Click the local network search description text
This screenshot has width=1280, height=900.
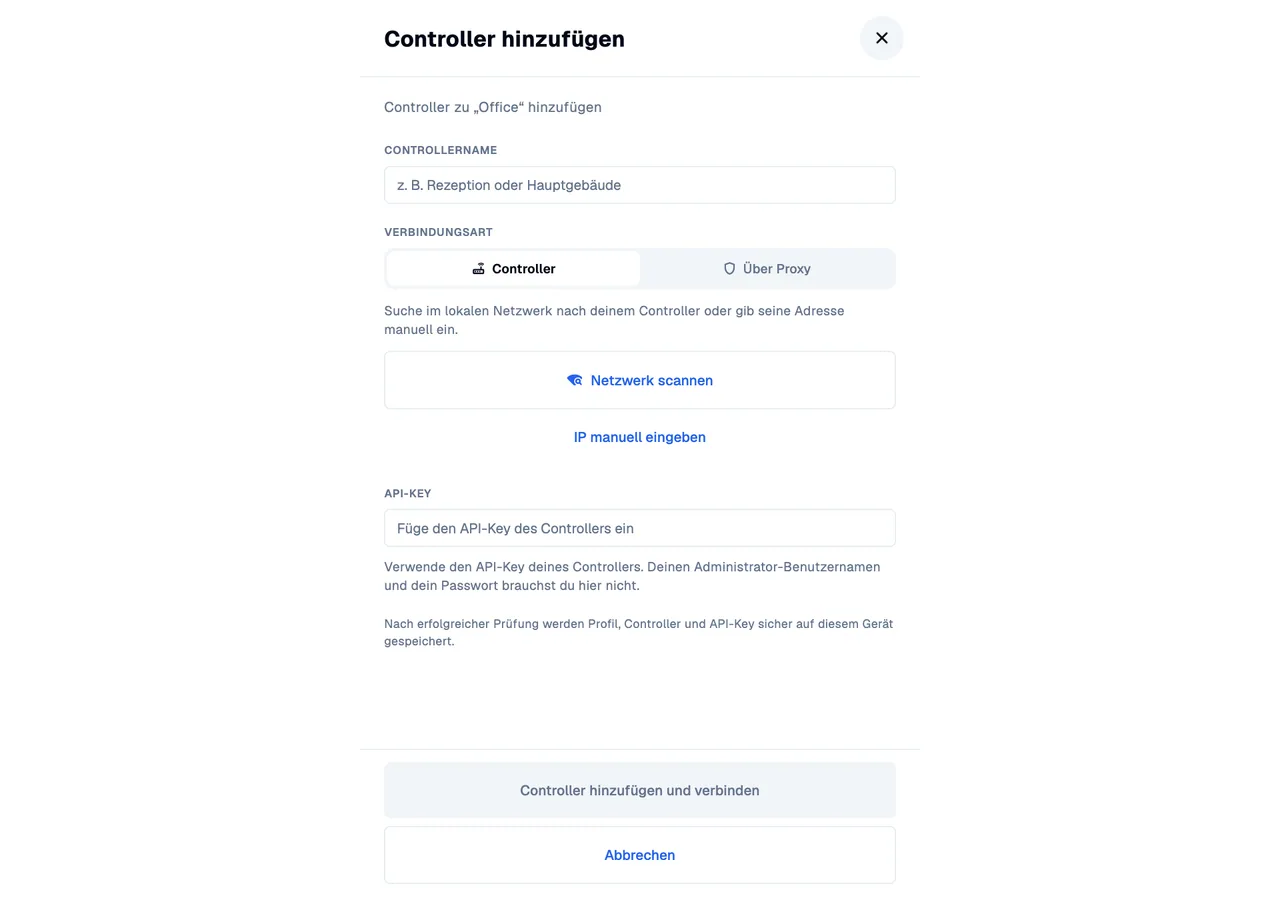coord(614,320)
